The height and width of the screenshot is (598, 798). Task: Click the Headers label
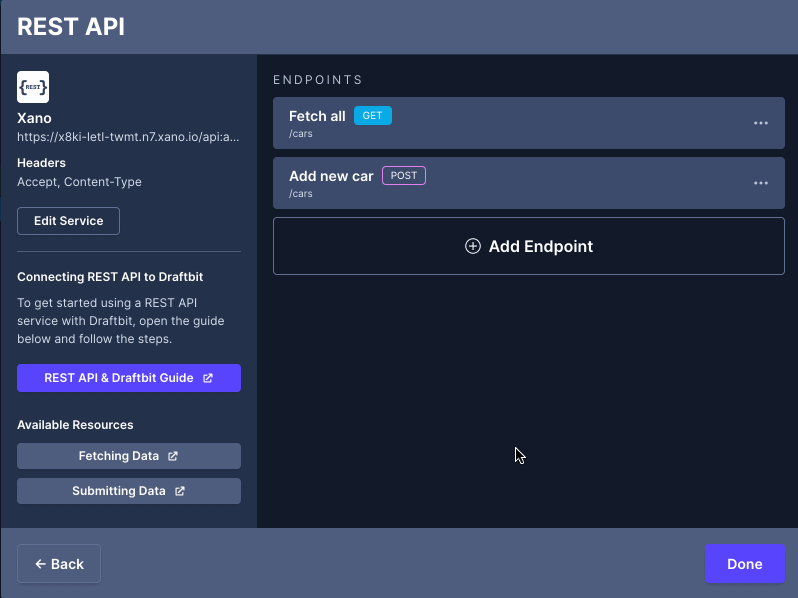point(41,163)
